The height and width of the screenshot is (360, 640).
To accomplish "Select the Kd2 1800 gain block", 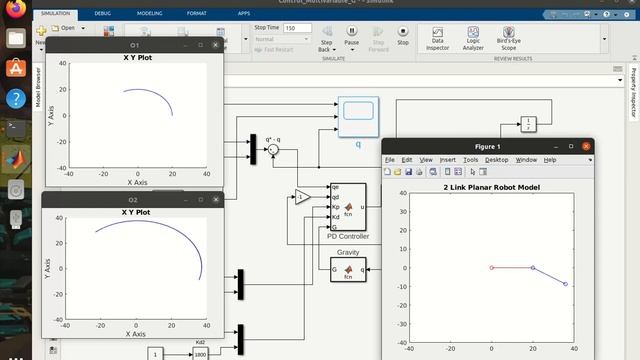I will (200, 354).
